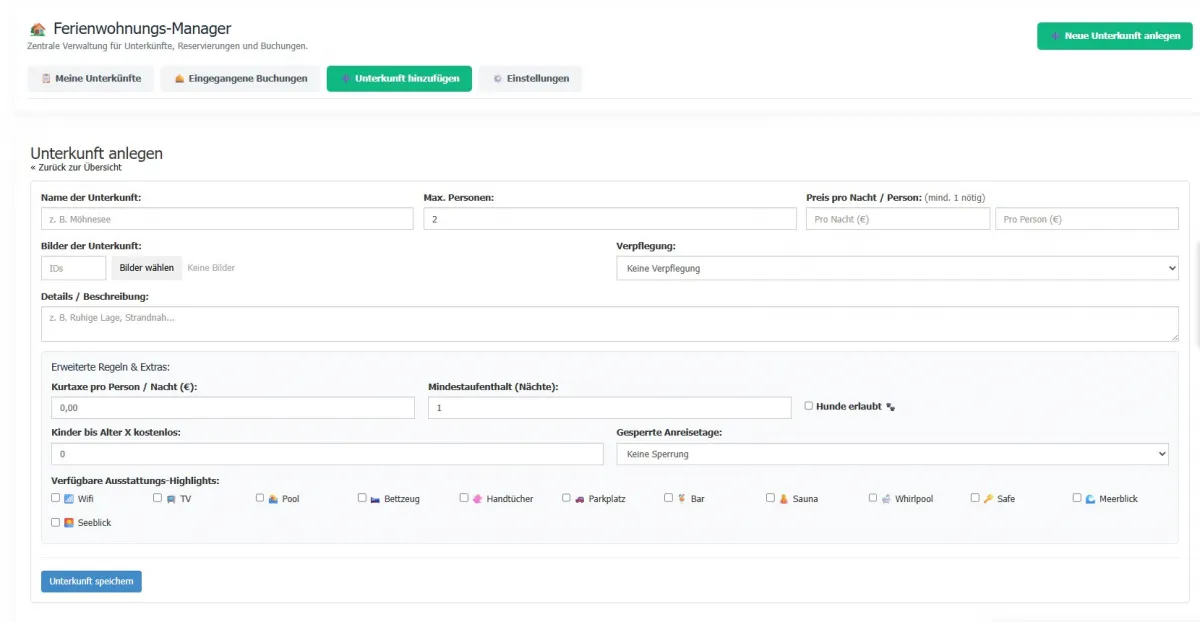Click the 'Erweiterte Regeln & Extras:' label

pos(111,367)
